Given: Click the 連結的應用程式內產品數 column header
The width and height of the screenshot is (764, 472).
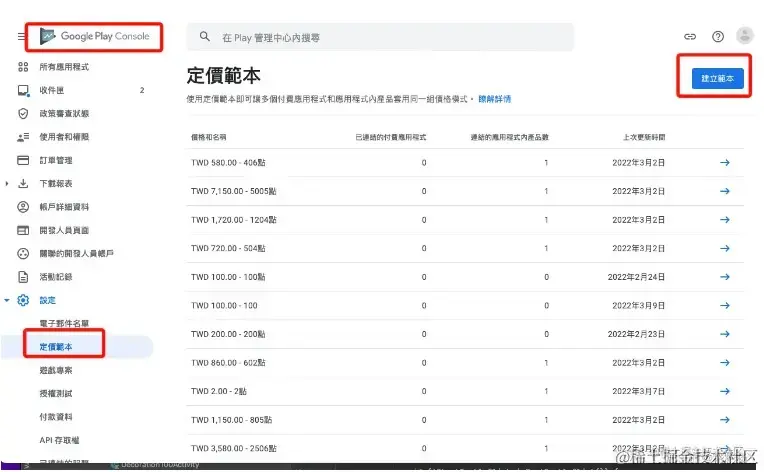Looking at the screenshot, I should pos(510,137).
